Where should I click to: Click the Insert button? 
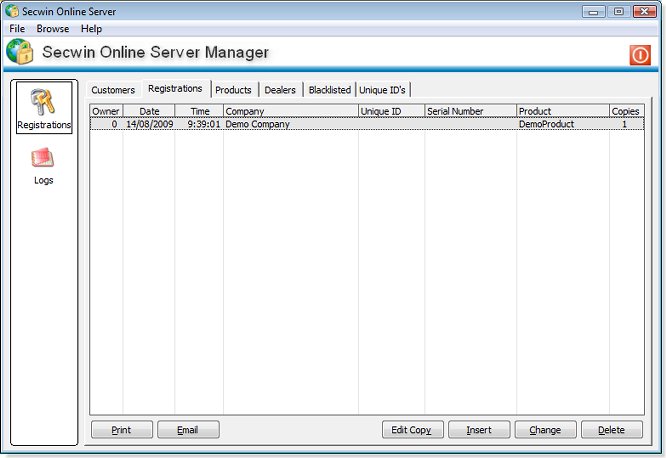tap(479, 430)
